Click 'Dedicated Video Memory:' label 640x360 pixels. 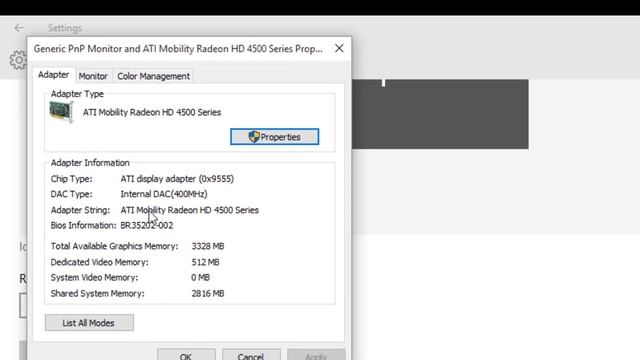click(100, 262)
